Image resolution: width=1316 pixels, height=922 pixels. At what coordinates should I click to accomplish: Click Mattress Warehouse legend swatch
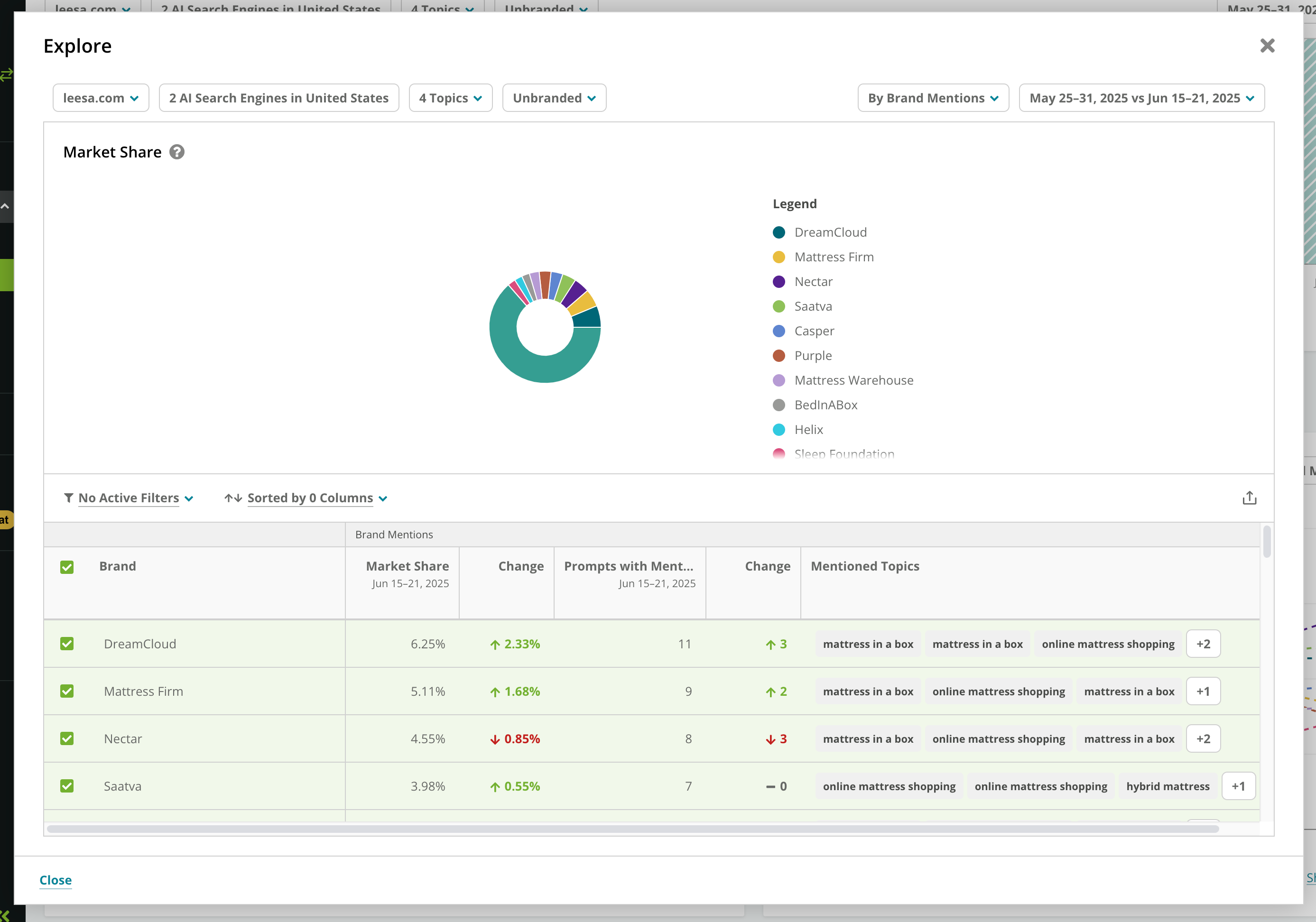coord(779,380)
